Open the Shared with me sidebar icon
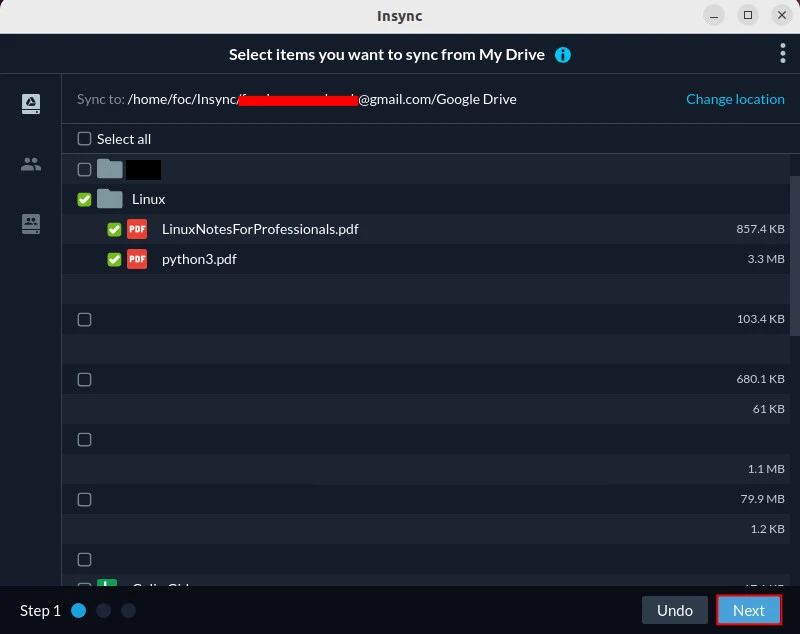This screenshot has height=634, width=800. (x=31, y=164)
